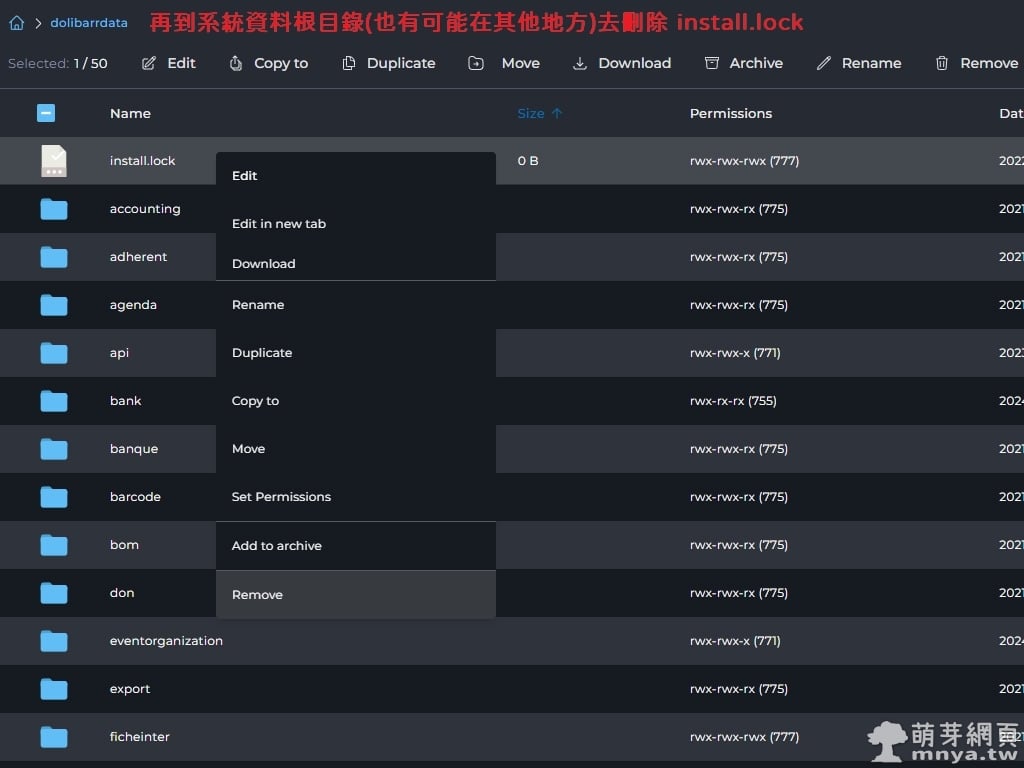The width and height of the screenshot is (1024, 768).
Task: Click the Permissions column header
Action: point(730,113)
